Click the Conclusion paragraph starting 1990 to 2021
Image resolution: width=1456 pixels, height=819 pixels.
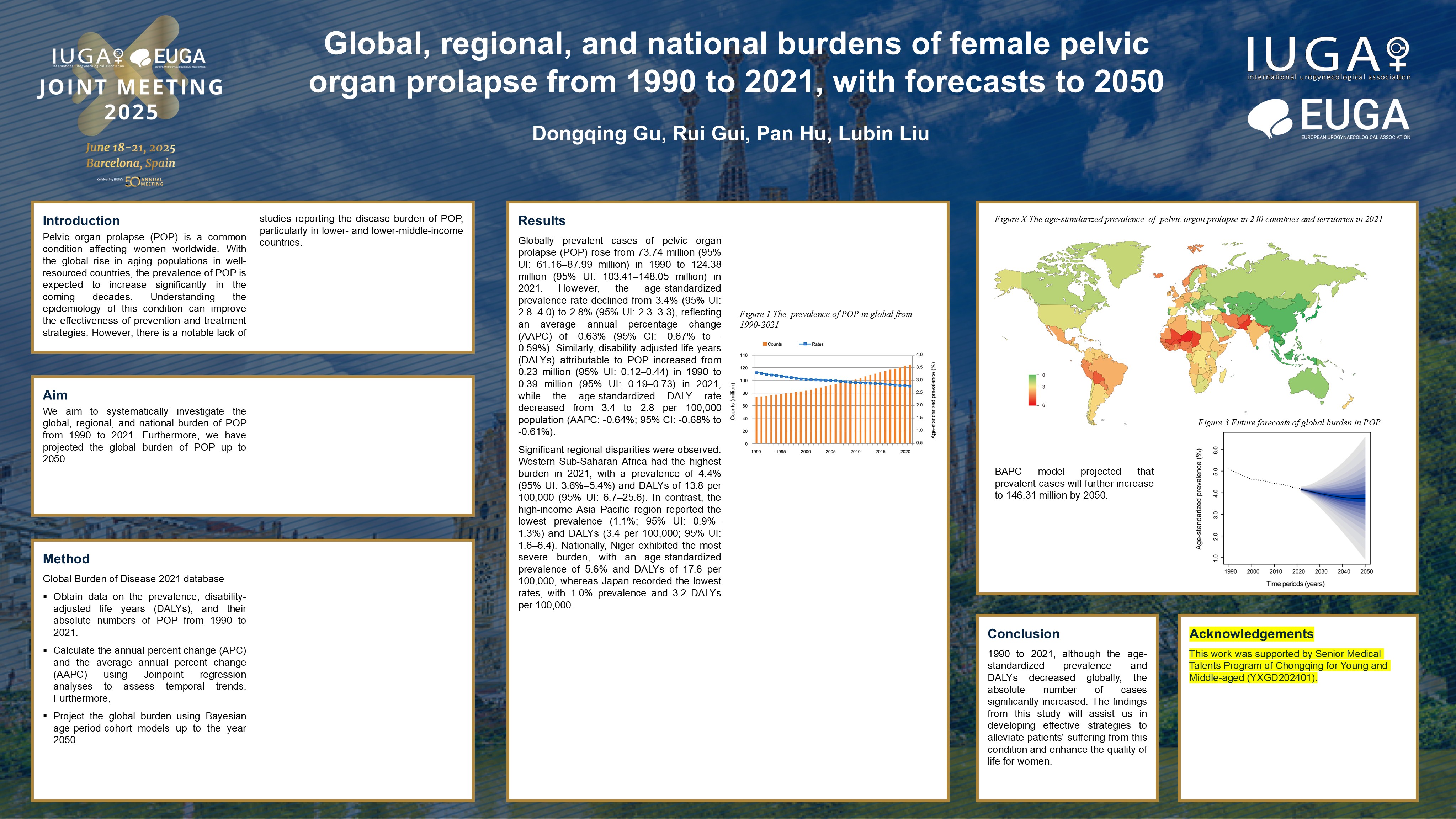point(1067,708)
